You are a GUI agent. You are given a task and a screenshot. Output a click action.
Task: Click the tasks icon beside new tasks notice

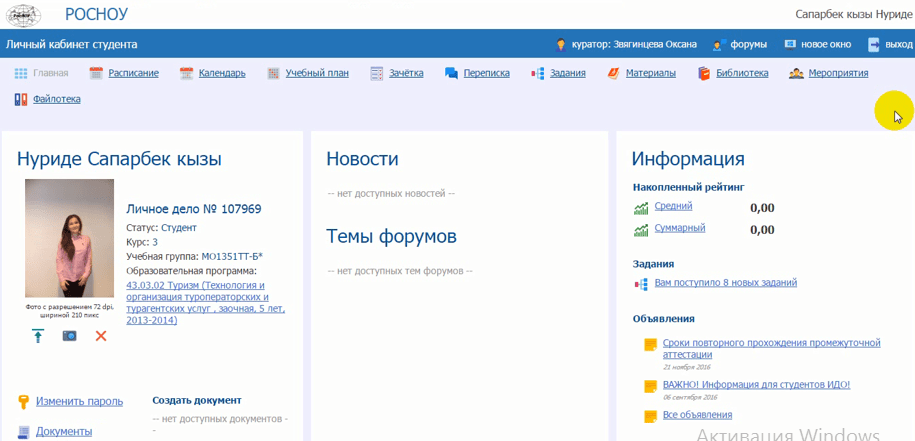pyautogui.click(x=641, y=284)
